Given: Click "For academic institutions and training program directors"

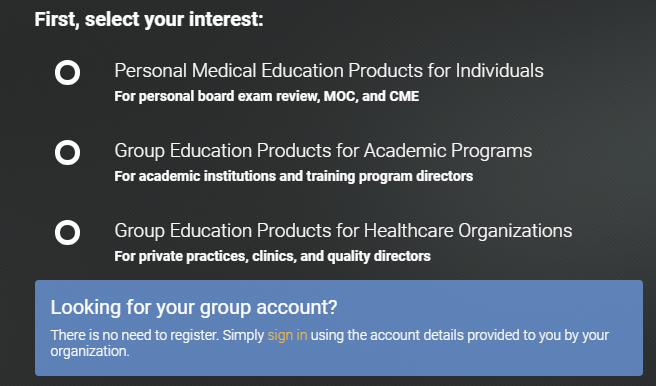Looking at the screenshot, I should (294, 176).
